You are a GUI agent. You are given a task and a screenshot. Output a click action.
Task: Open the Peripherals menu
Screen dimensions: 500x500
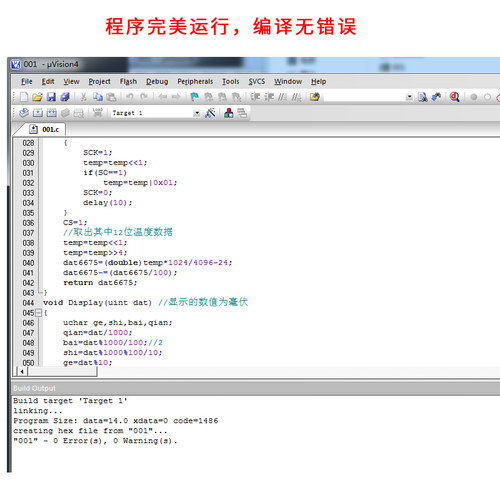195,81
